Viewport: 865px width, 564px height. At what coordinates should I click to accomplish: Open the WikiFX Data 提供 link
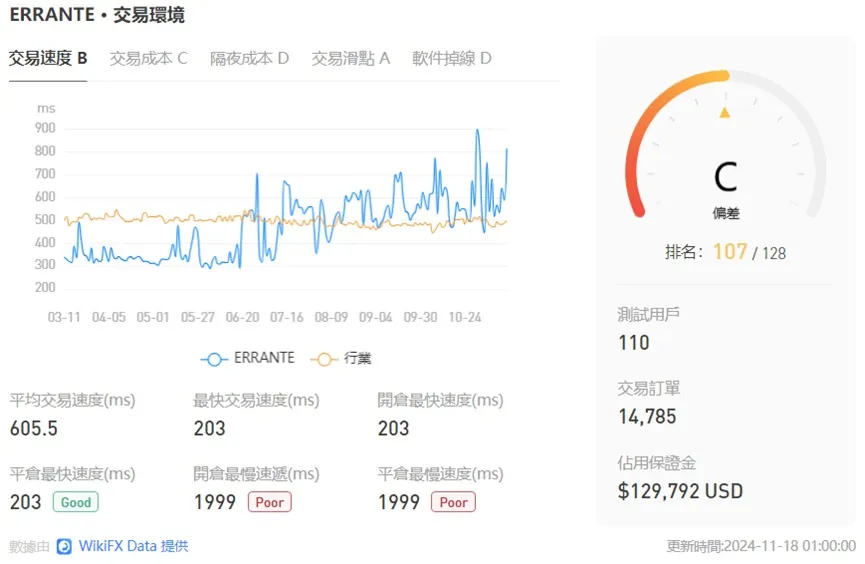[133, 546]
